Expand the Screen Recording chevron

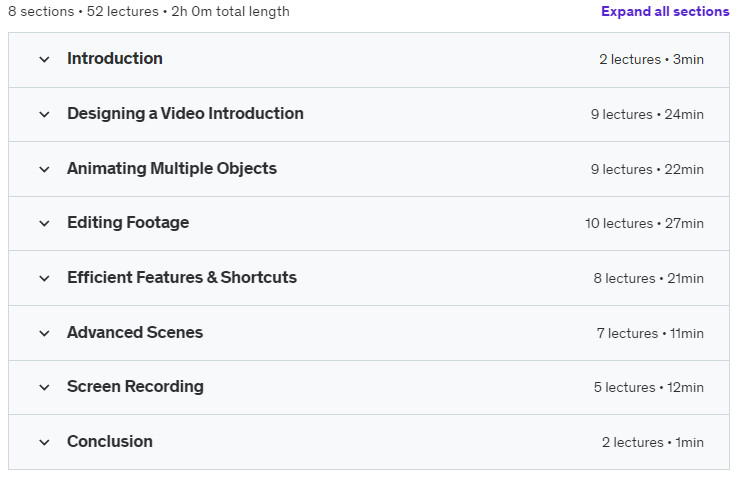pyautogui.click(x=44, y=387)
